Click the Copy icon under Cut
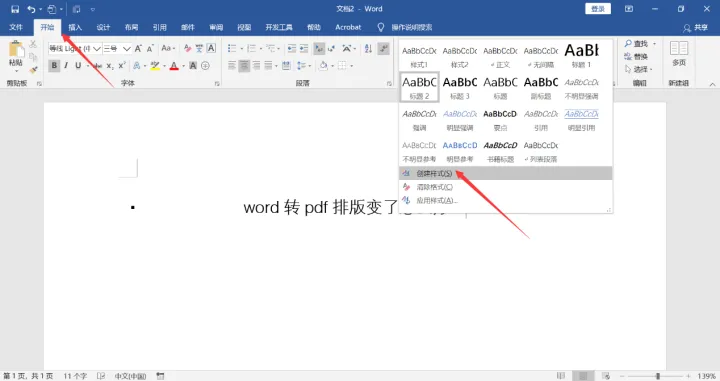Viewport: 720px width, 381px height. pyautogui.click(x=33, y=57)
